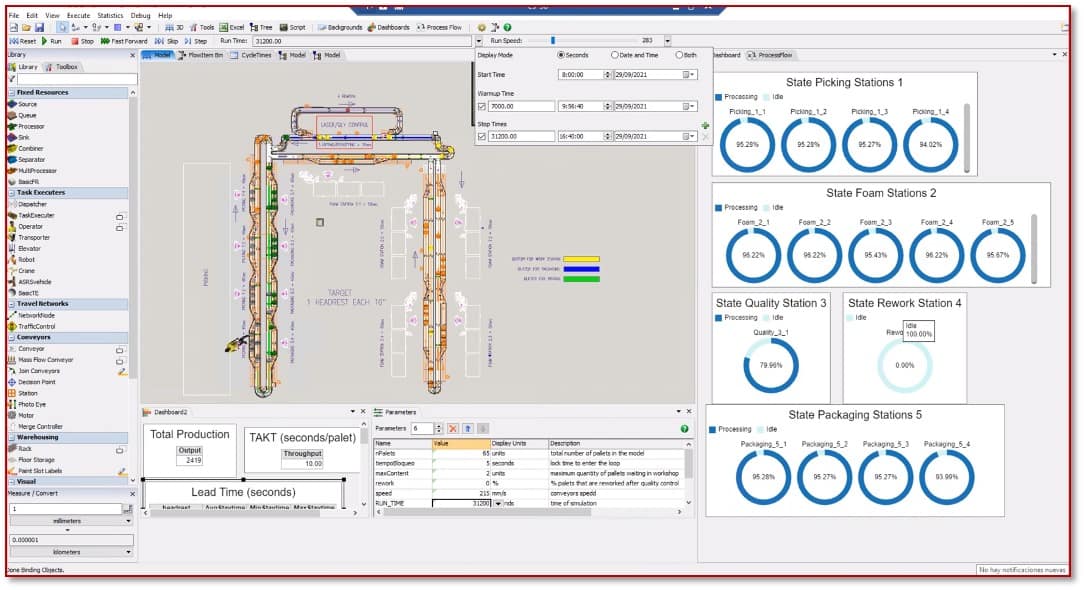The width and height of the screenshot is (1084, 590).
Task: Switch to the ProcessFlow tab
Action: click(770, 55)
